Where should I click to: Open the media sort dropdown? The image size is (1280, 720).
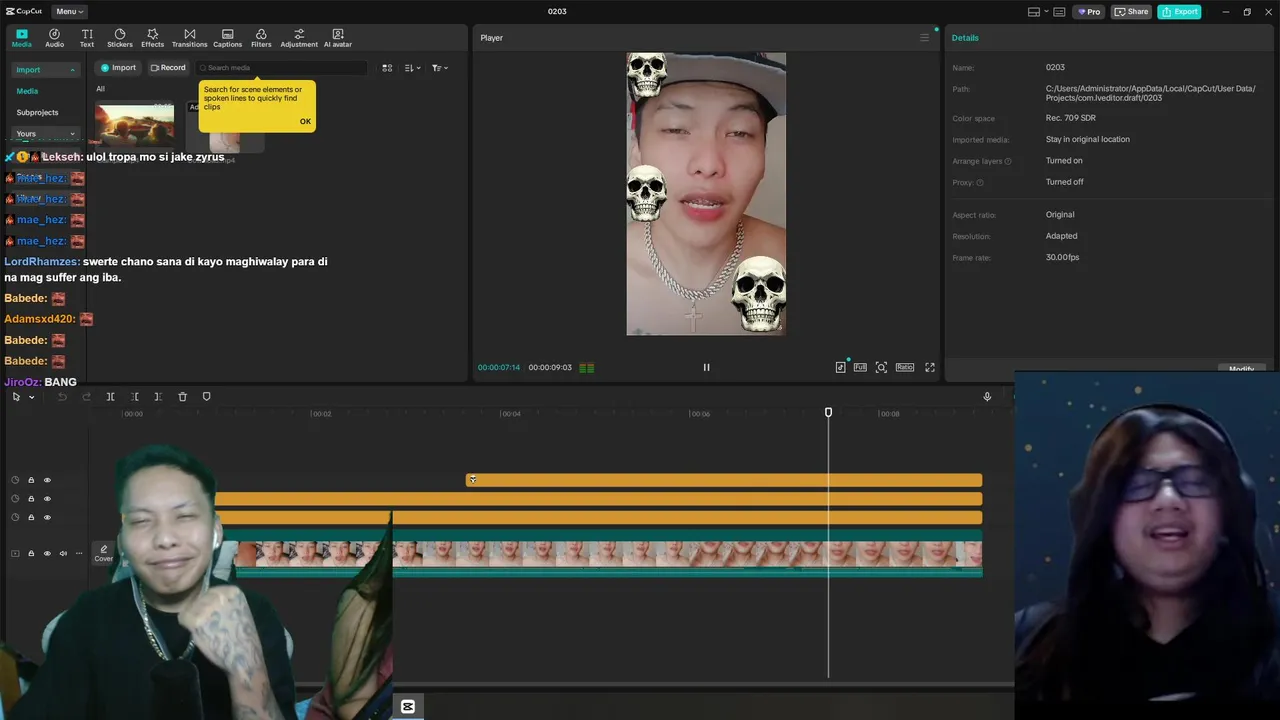tap(412, 68)
